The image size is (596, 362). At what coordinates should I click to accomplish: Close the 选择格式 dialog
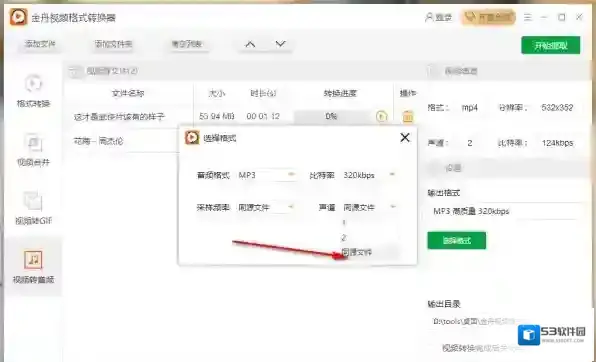point(405,138)
